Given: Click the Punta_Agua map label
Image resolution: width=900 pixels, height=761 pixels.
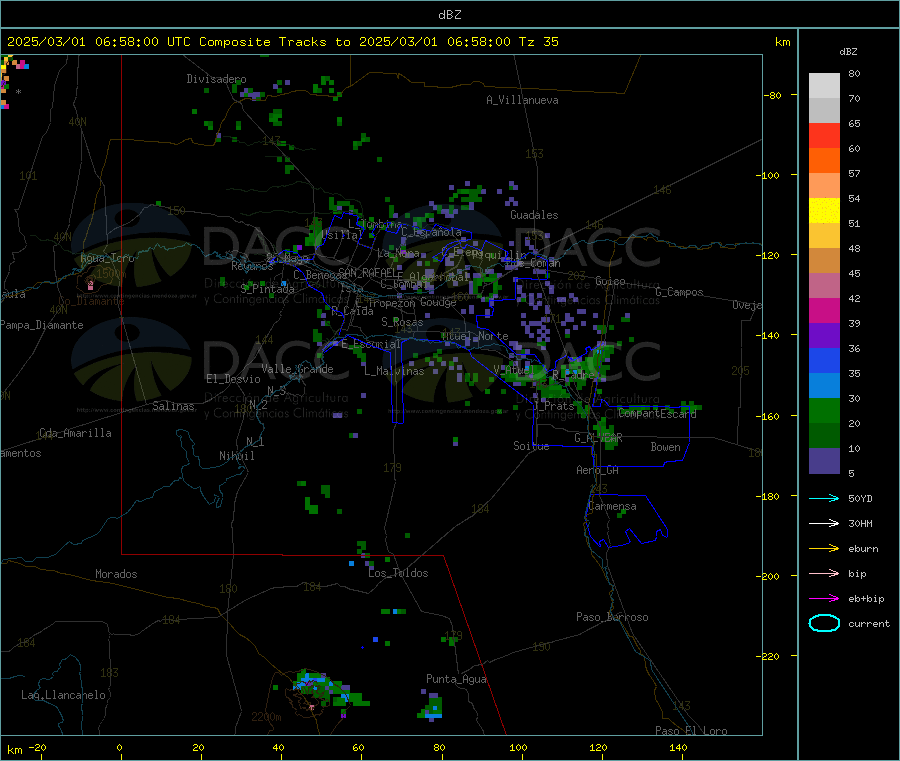Looking at the screenshot, I should [x=456, y=680].
